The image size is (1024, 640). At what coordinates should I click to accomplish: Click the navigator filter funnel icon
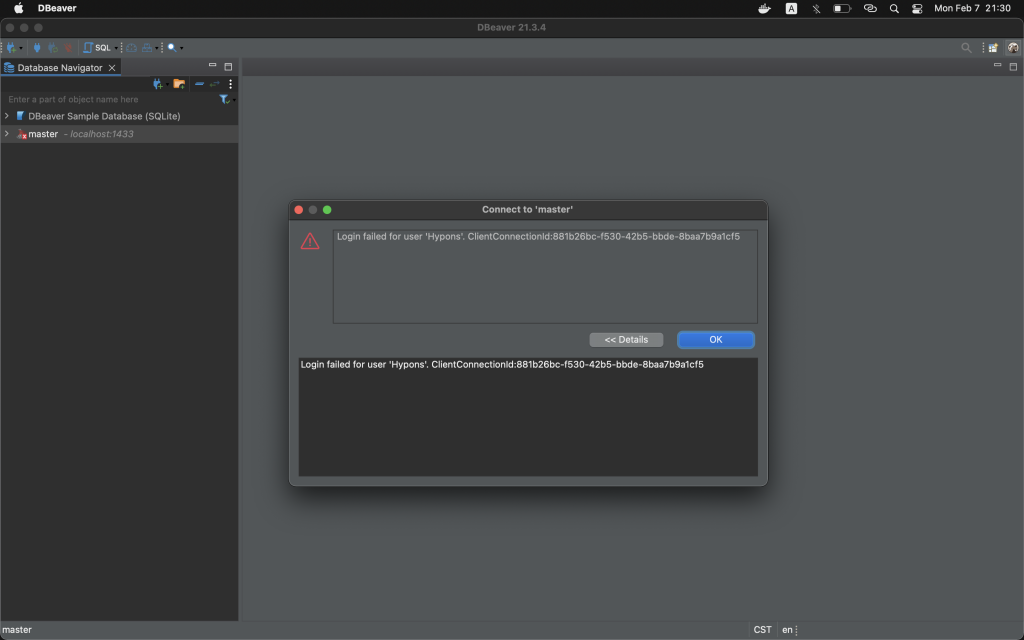(x=224, y=99)
